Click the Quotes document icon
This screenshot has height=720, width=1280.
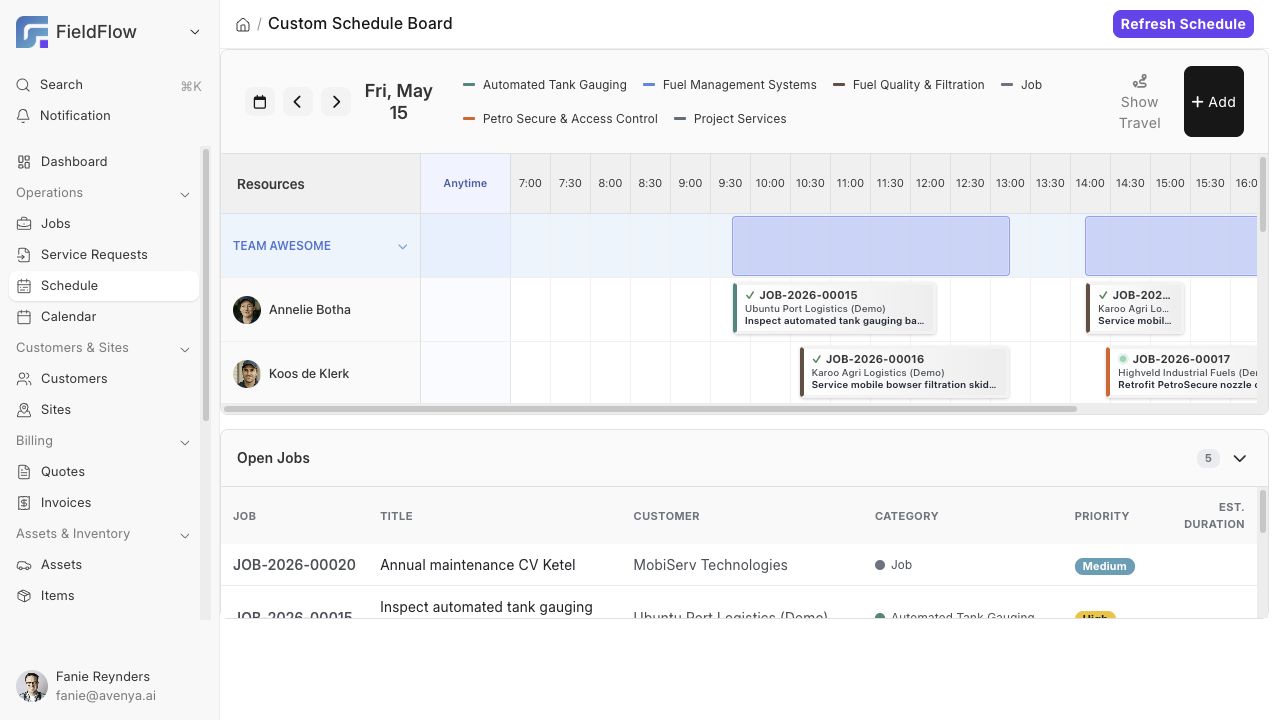click(x=25, y=472)
